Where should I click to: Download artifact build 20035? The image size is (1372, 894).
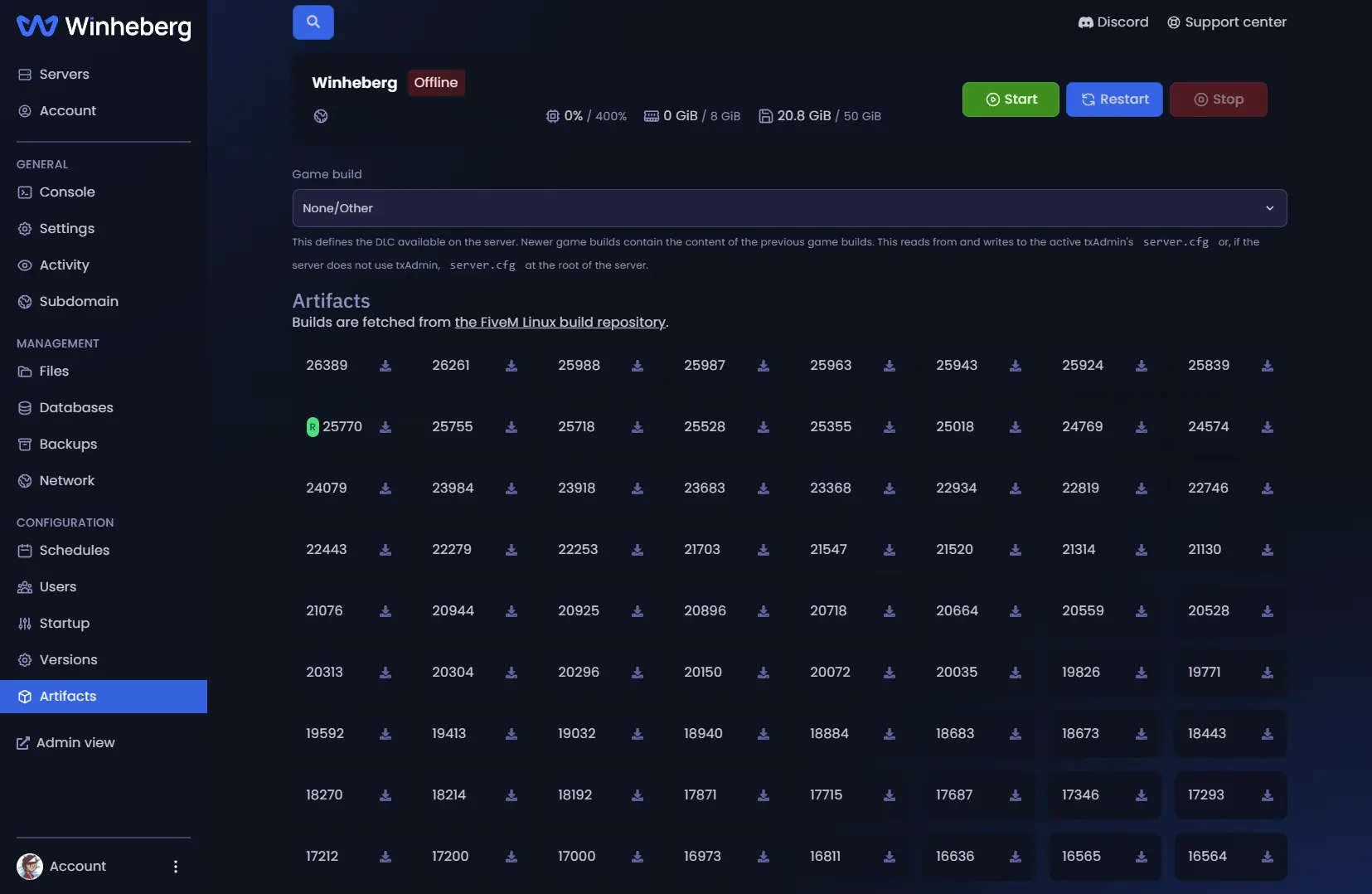tap(1016, 673)
